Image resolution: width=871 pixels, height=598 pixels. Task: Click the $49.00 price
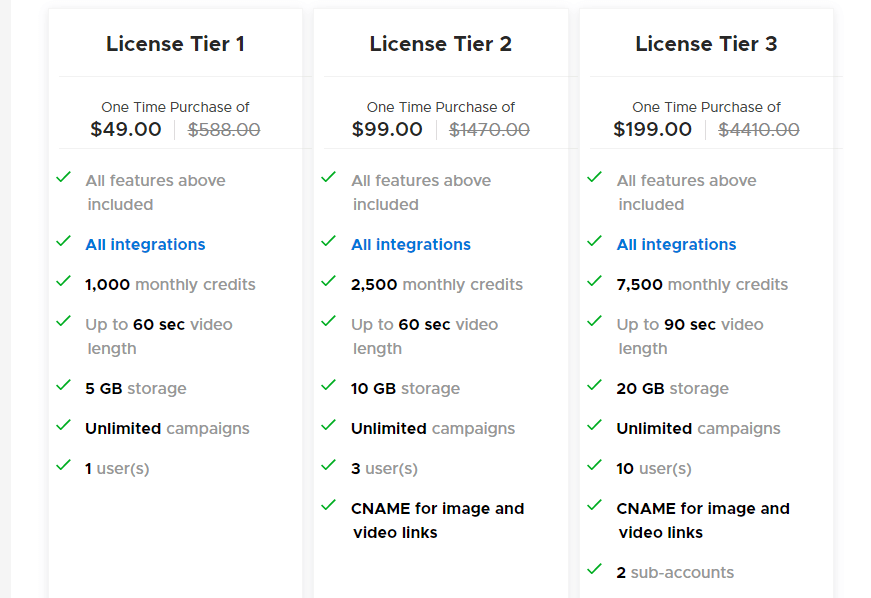126,129
